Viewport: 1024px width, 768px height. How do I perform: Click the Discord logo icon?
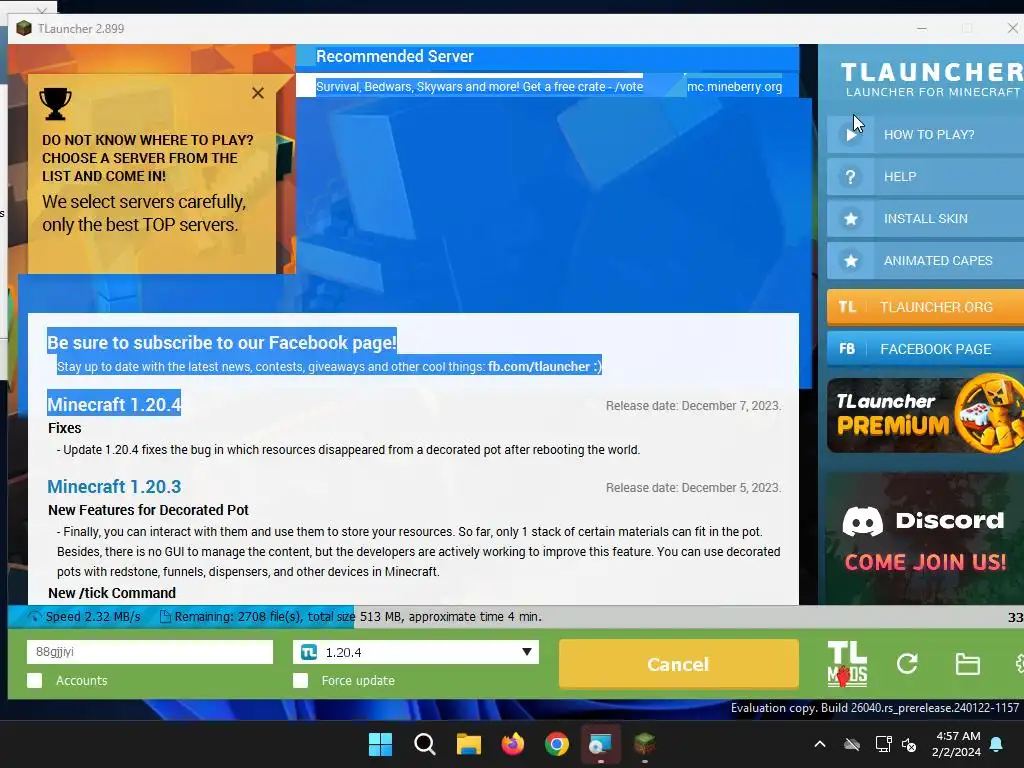(x=863, y=521)
